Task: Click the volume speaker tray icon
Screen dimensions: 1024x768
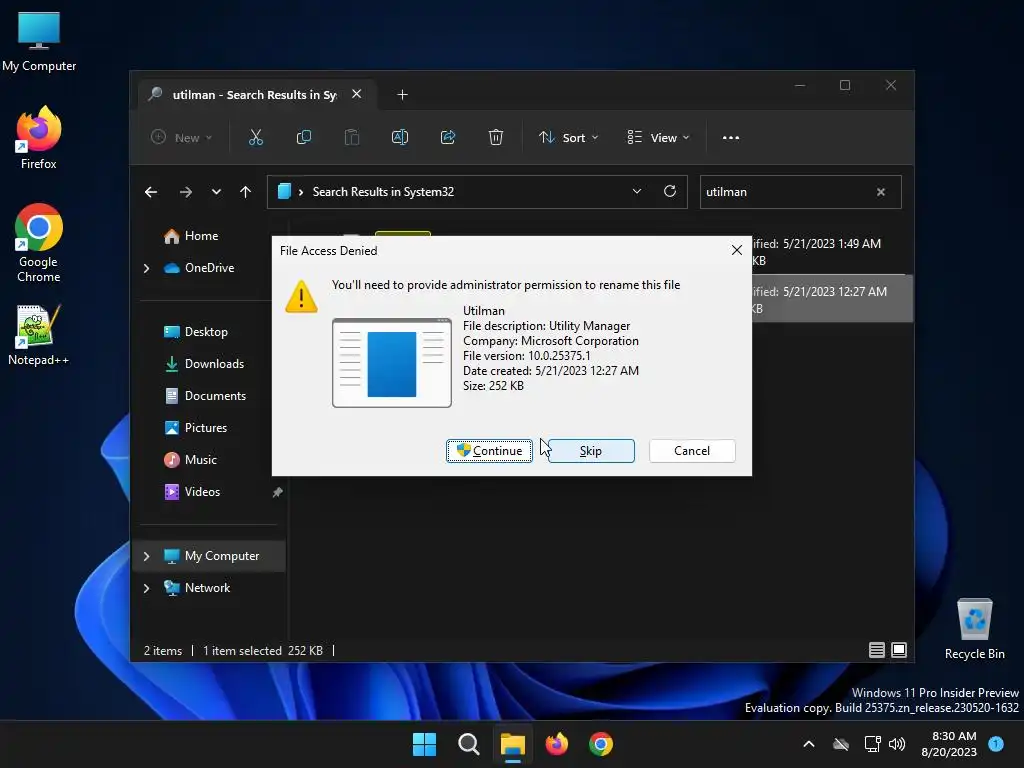Action: pos(897,744)
